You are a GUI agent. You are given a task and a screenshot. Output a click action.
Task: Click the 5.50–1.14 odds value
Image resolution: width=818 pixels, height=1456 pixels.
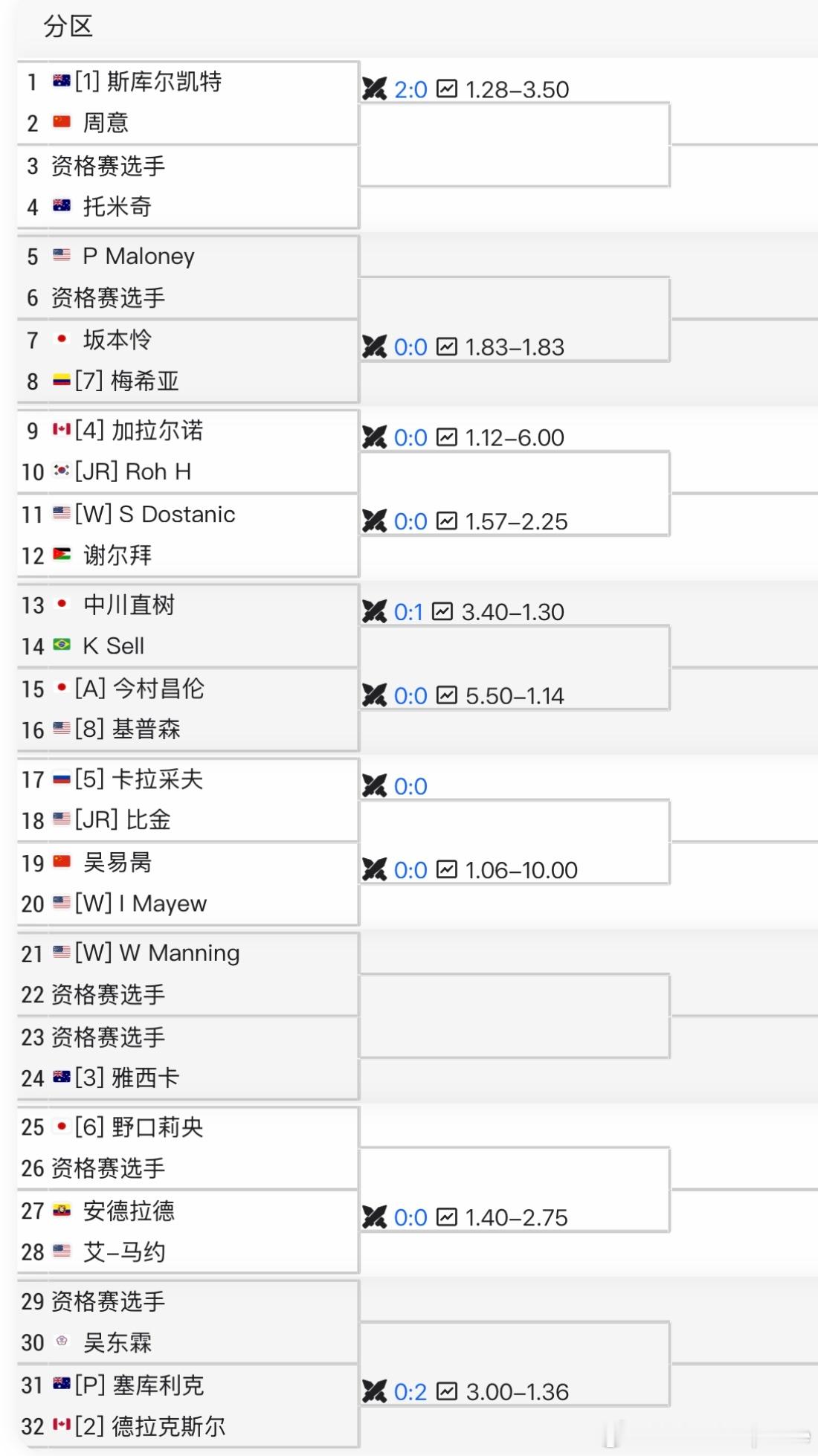pyautogui.click(x=515, y=696)
